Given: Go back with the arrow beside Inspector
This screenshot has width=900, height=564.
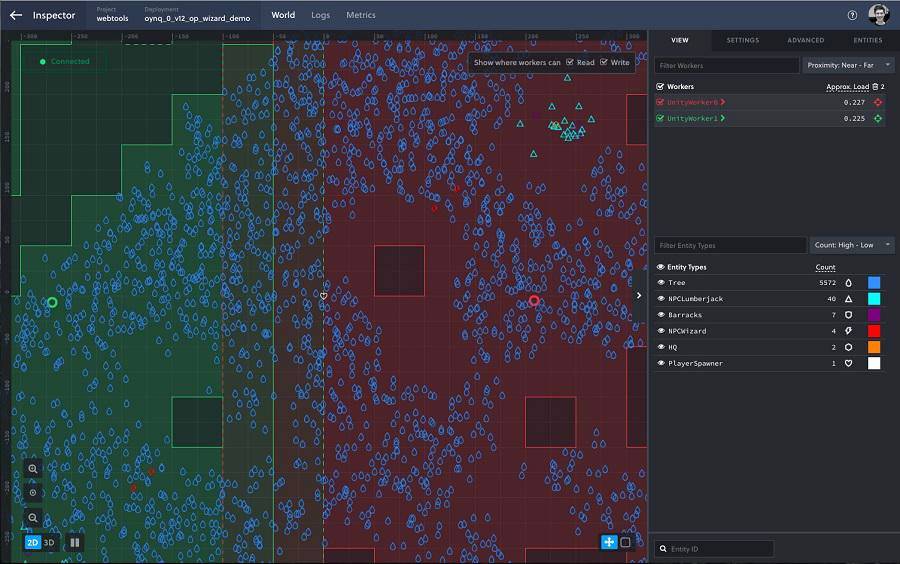Looking at the screenshot, I should [x=15, y=15].
